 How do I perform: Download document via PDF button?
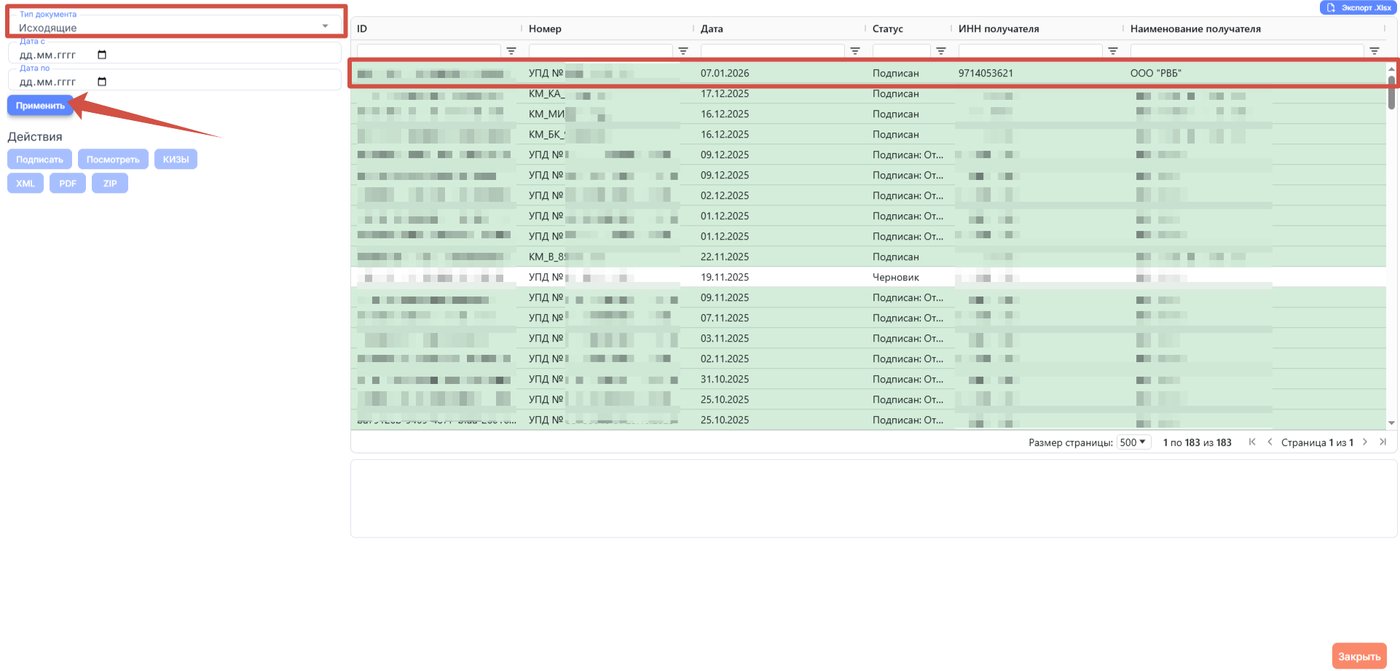pos(68,184)
